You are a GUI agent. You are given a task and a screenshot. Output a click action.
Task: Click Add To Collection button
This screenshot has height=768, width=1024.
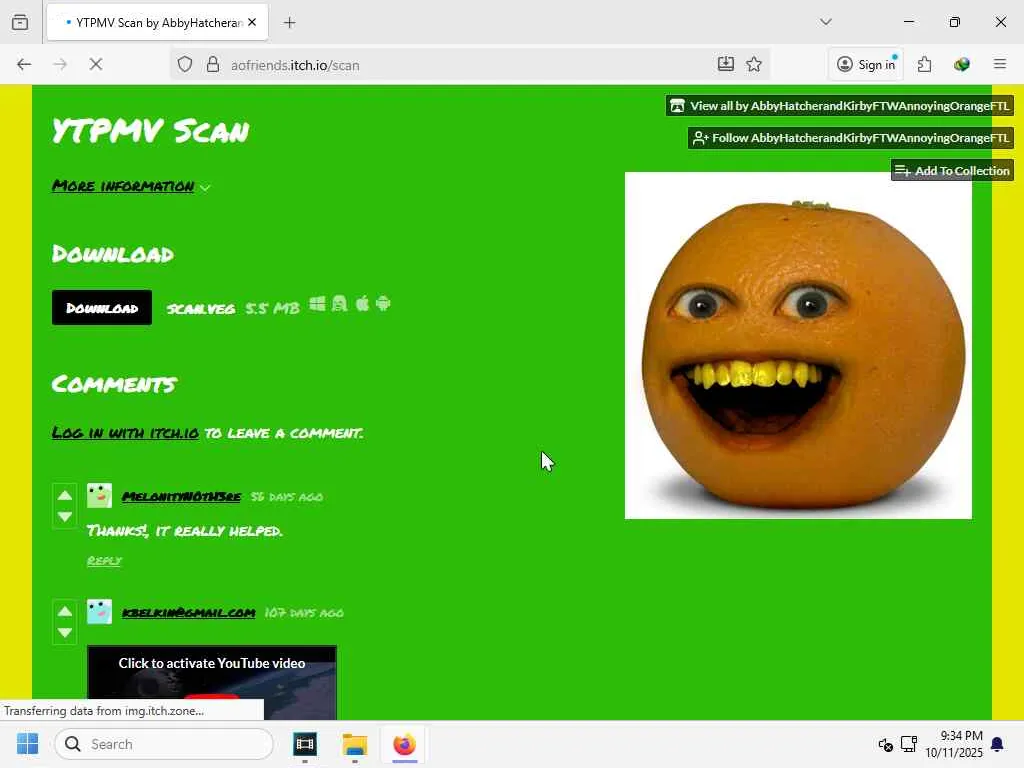pos(952,170)
